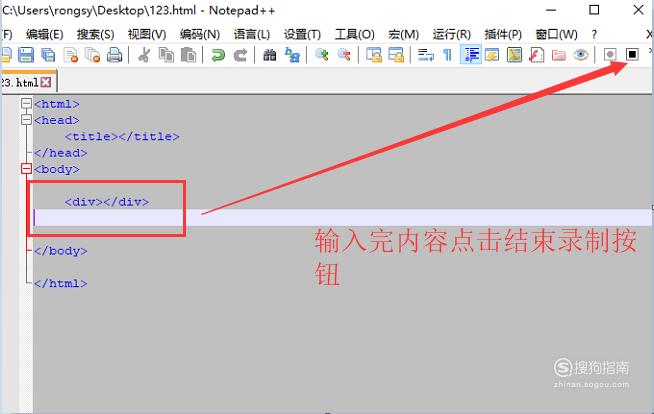Open the 语言(L) menu

coord(252,34)
